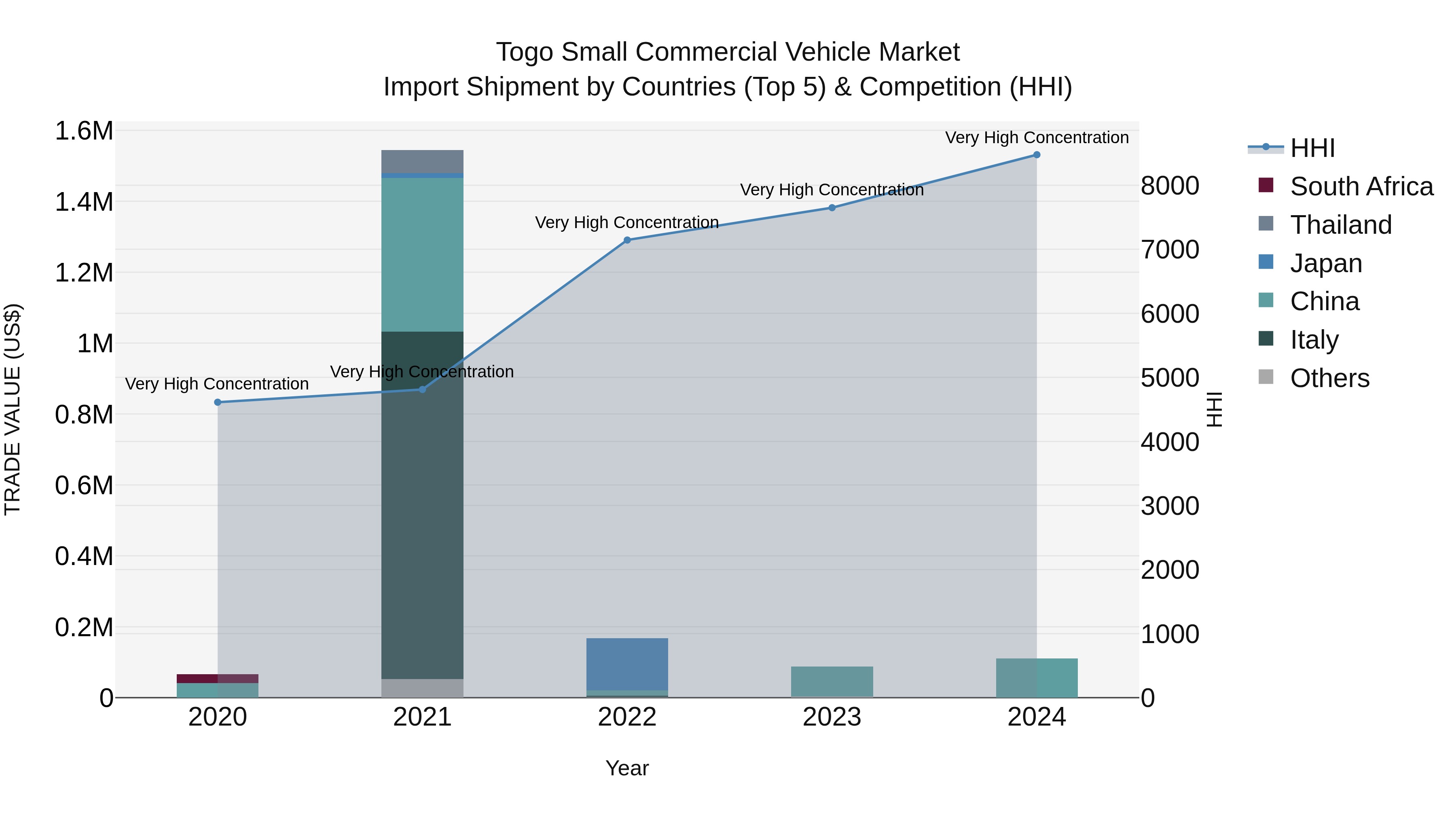Viewport: 1456px width, 819px height.
Task: Click the China segment of 2022 bar
Action: pyautogui.click(x=627, y=693)
